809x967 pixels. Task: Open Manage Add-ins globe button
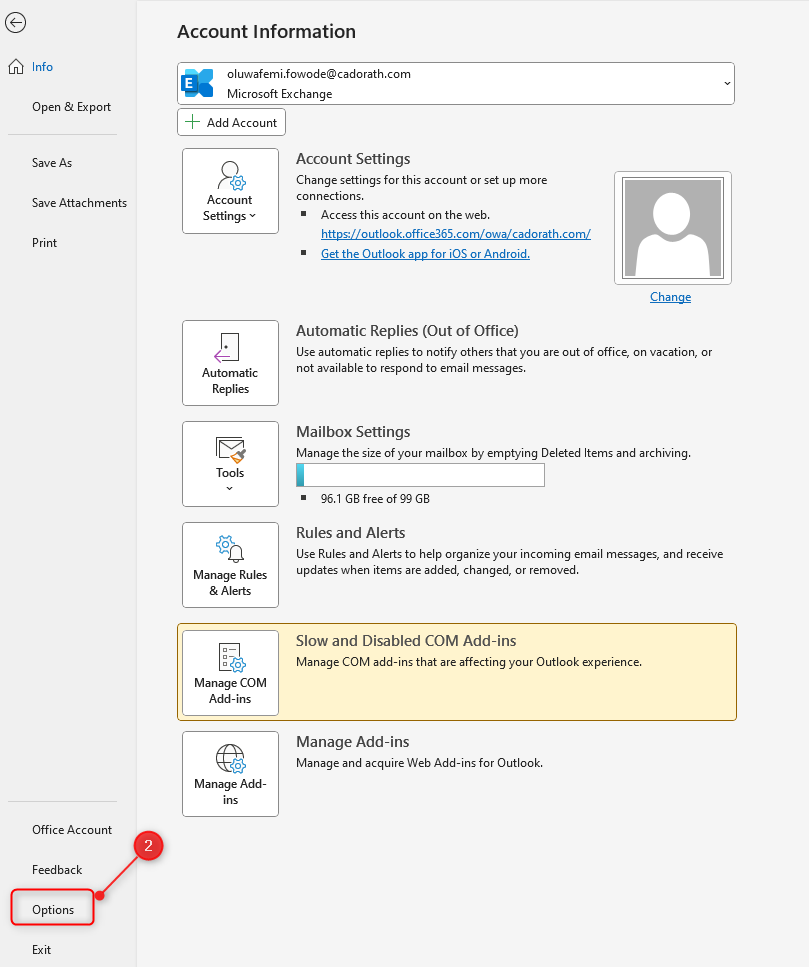230,774
